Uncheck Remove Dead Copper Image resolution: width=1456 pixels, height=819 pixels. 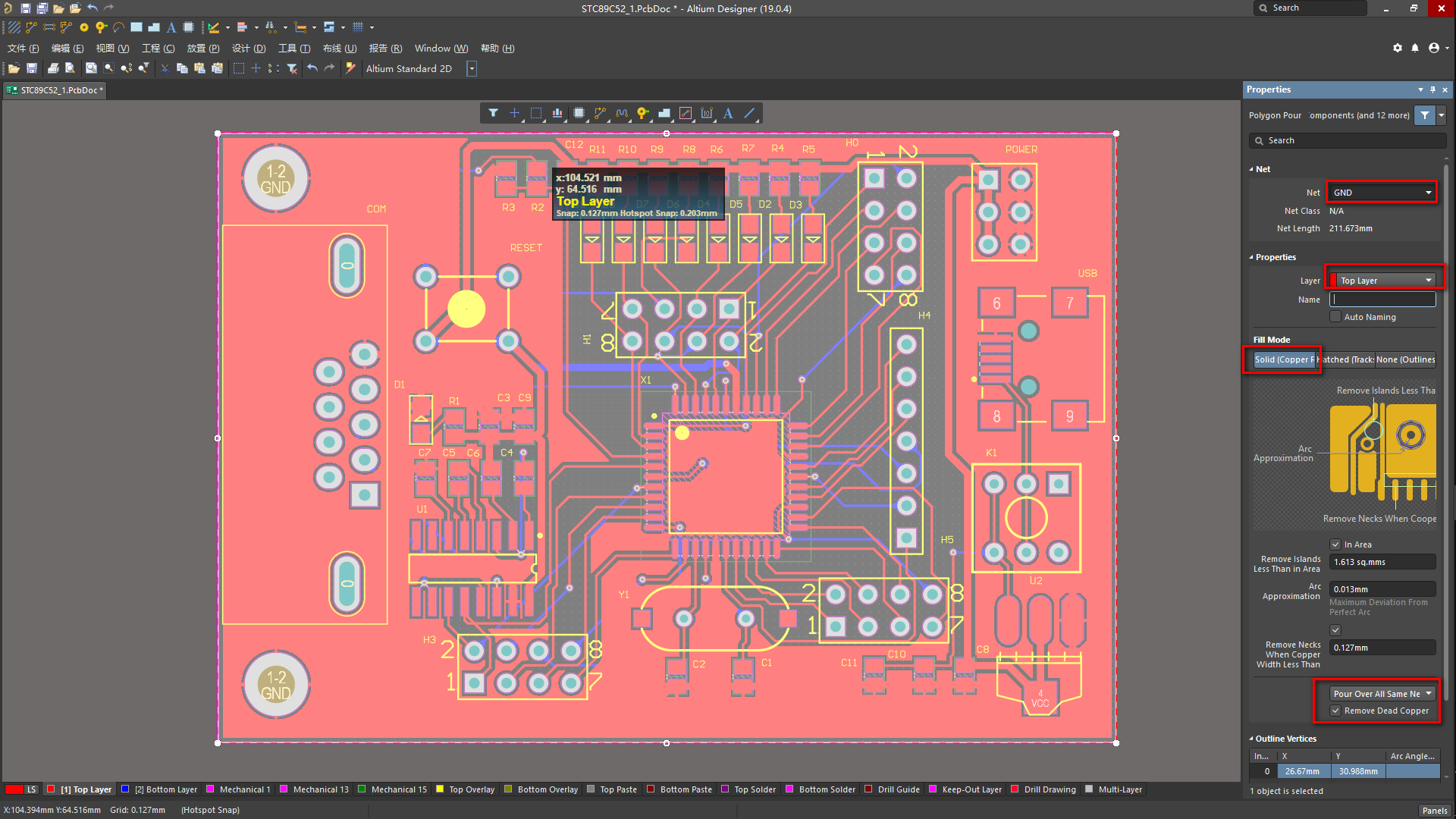click(1335, 711)
